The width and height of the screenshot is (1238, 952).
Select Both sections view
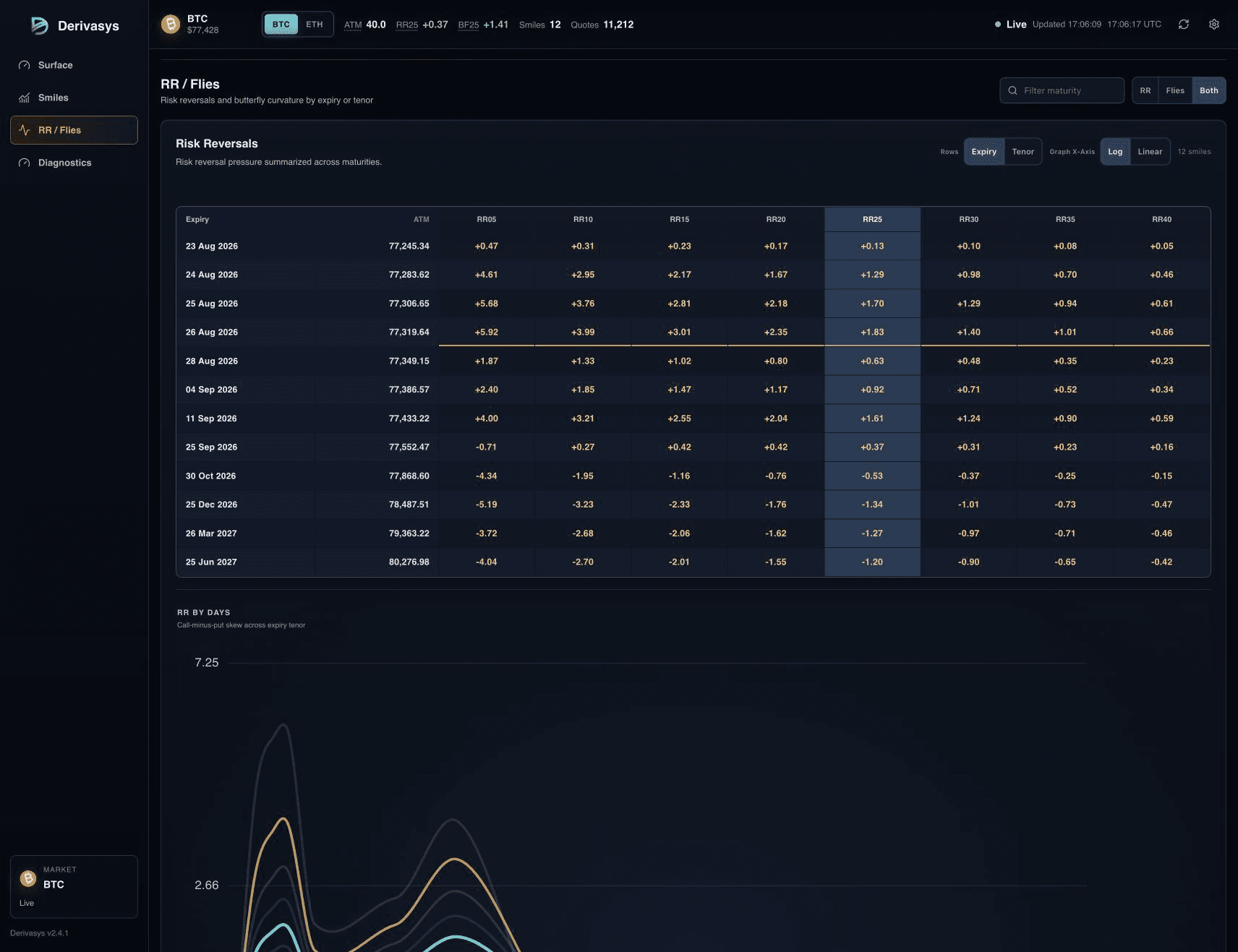(1209, 90)
